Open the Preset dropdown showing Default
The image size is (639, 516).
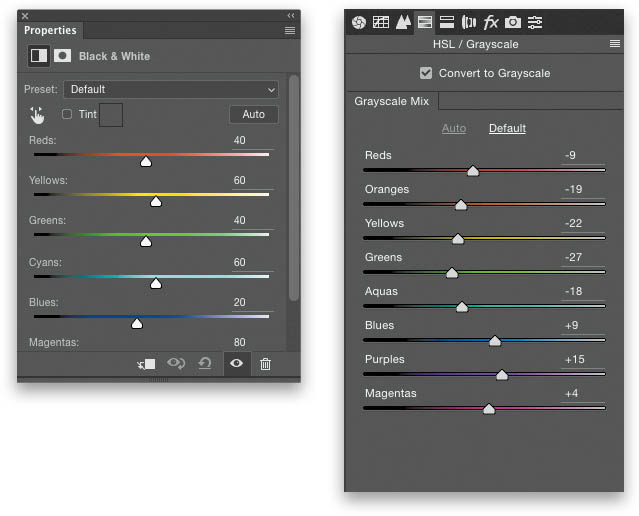coord(171,89)
